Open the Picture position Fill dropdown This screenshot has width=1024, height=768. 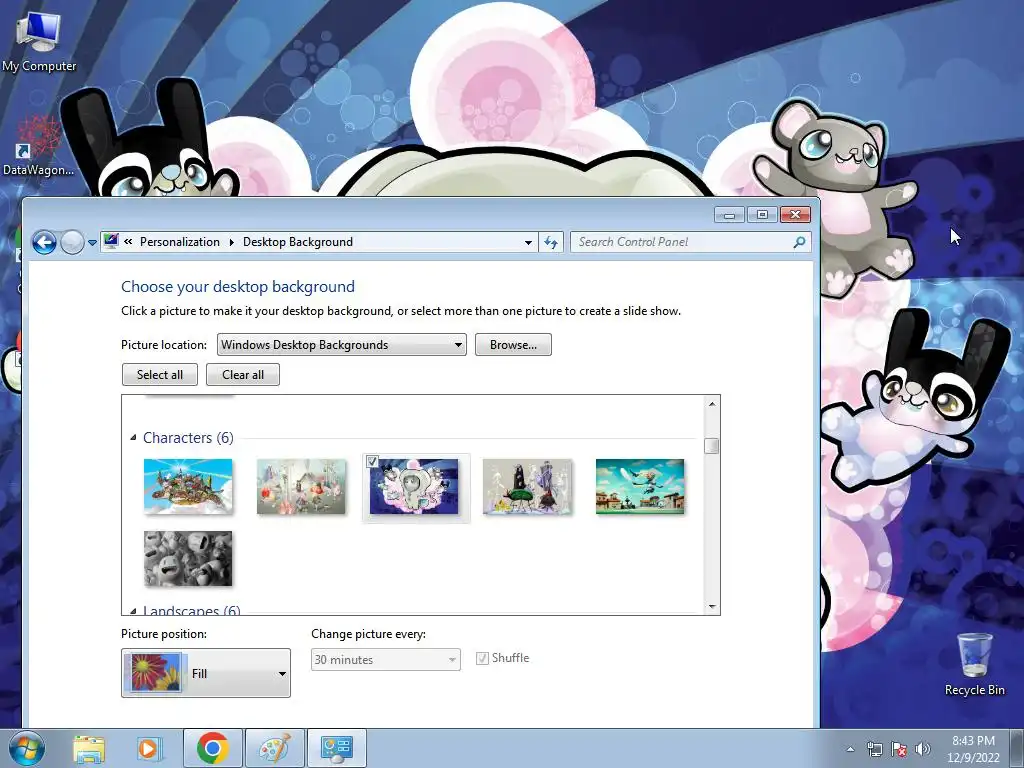pos(206,673)
